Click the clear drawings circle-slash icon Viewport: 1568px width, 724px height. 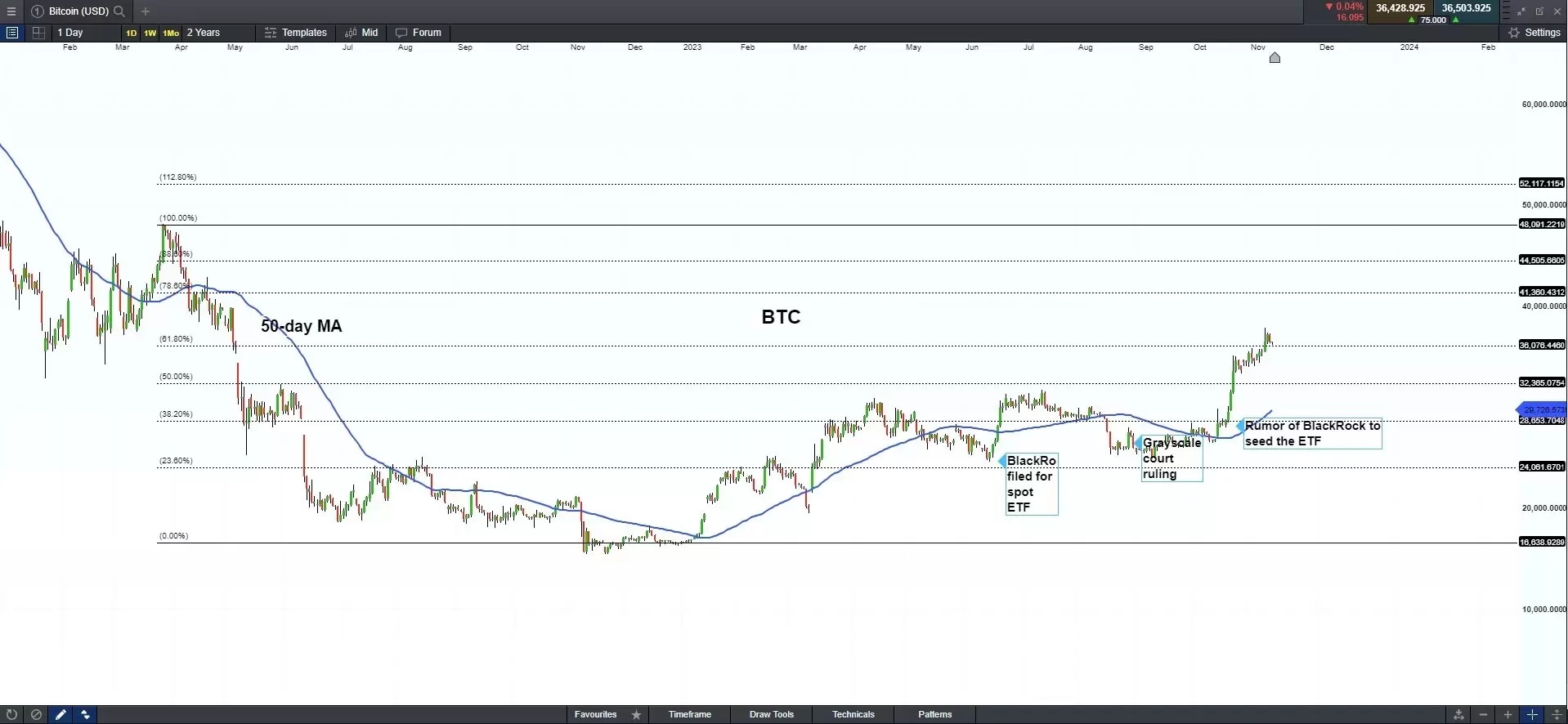[x=36, y=714]
